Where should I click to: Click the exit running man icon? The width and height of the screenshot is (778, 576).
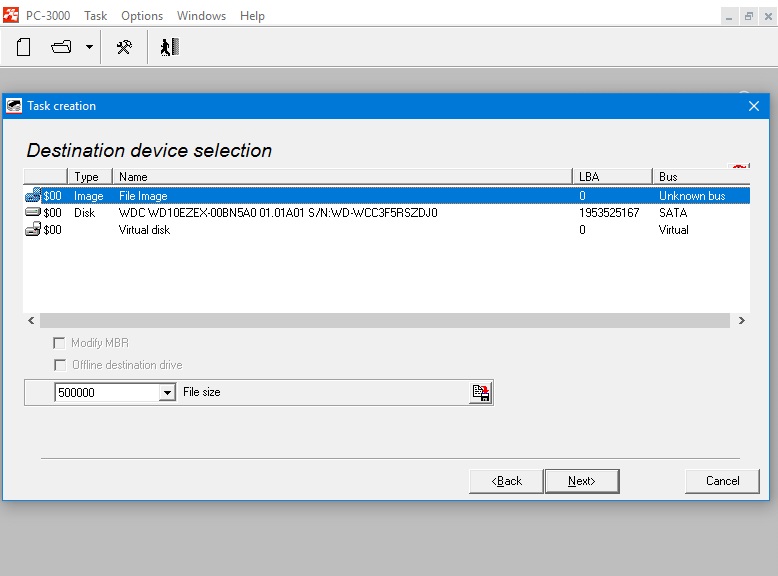pos(169,47)
